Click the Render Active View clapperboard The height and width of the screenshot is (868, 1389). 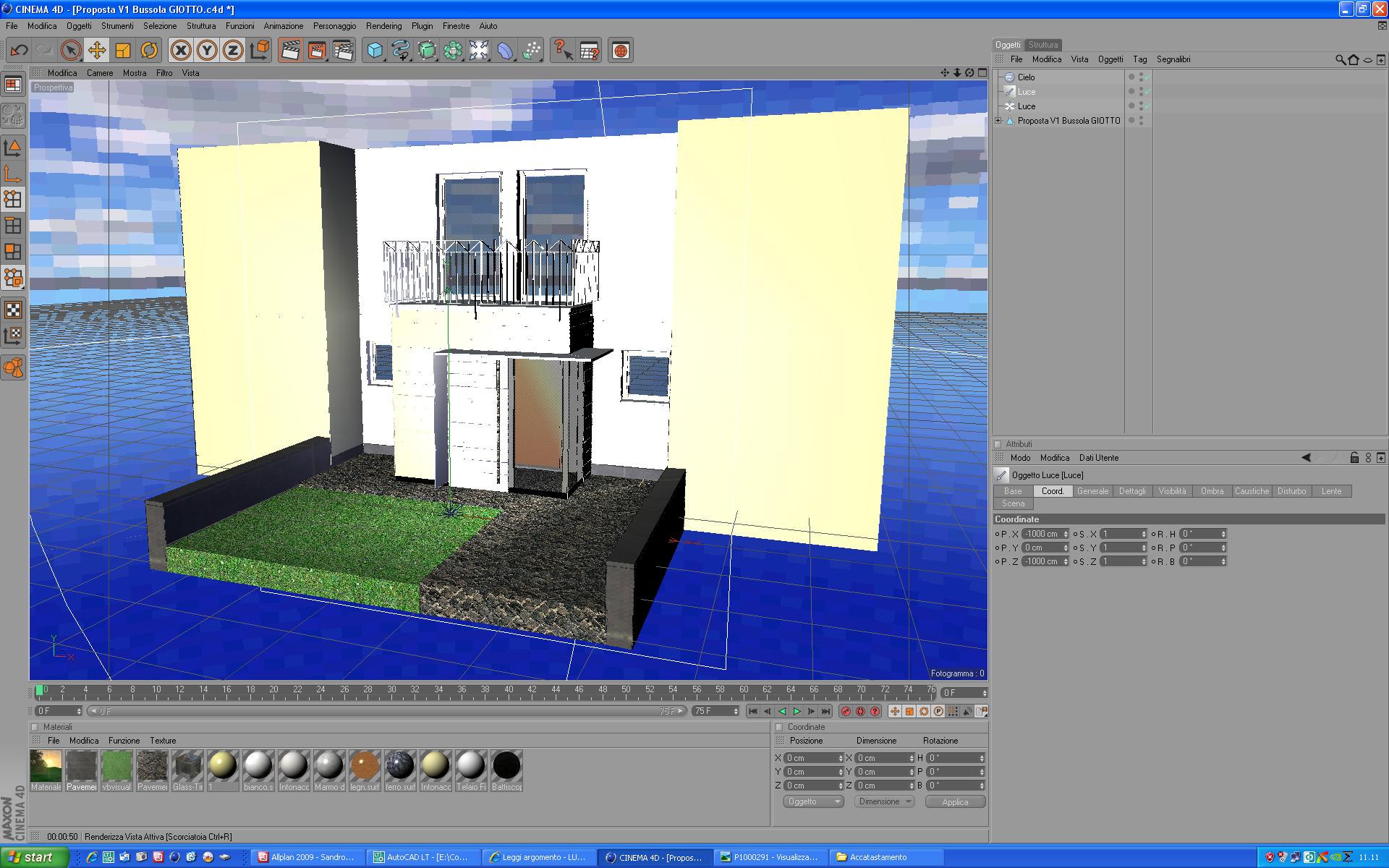coord(290,51)
